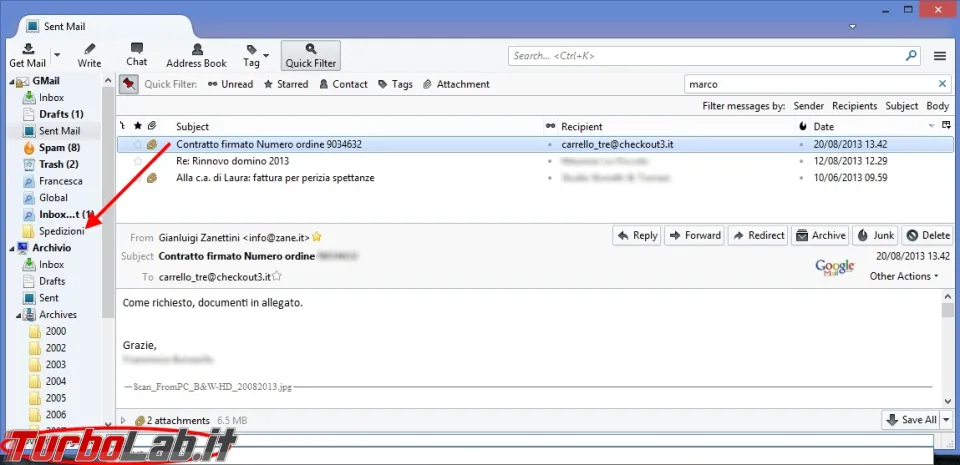Clear the marco quick filter text

click(942, 84)
